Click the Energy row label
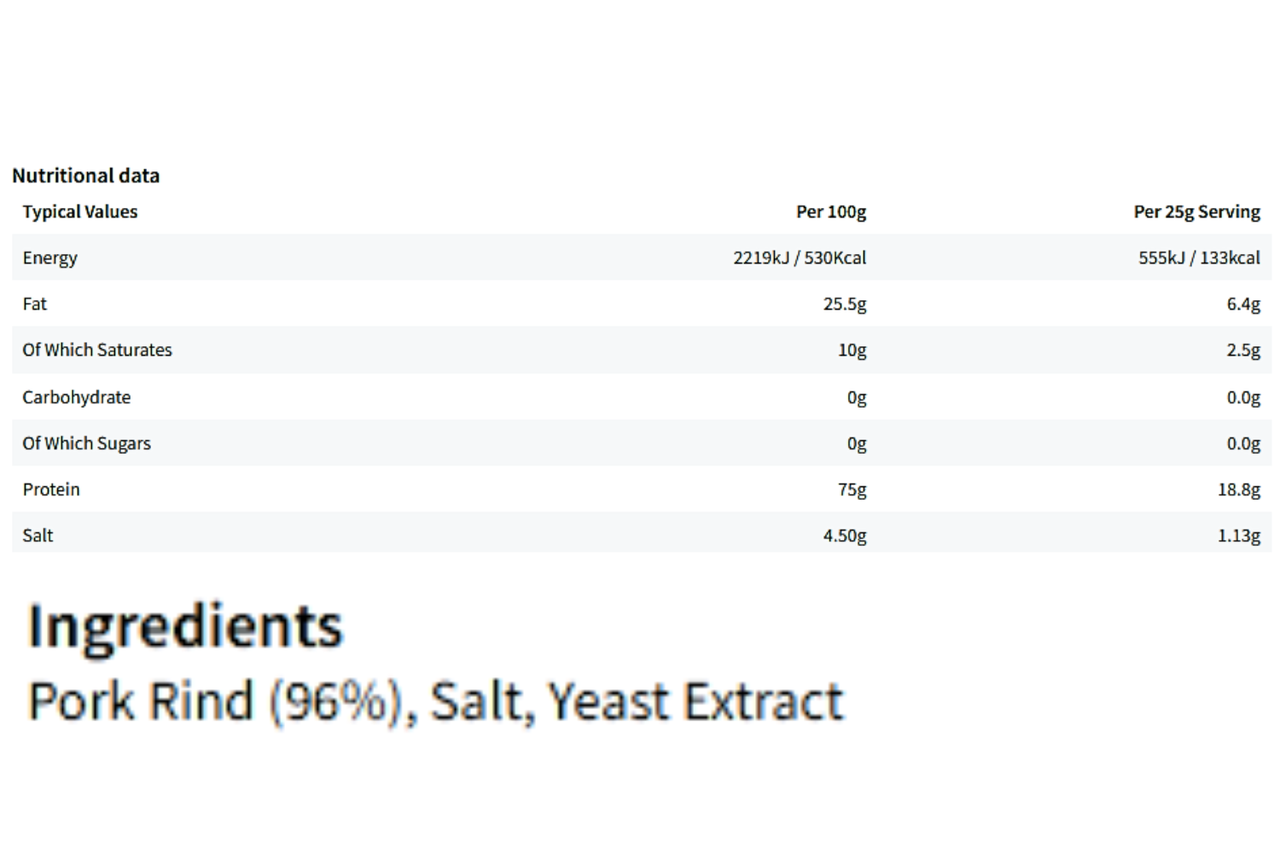Image resolution: width=1280 pixels, height=853 pixels. pyautogui.click(x=50, y=258)
